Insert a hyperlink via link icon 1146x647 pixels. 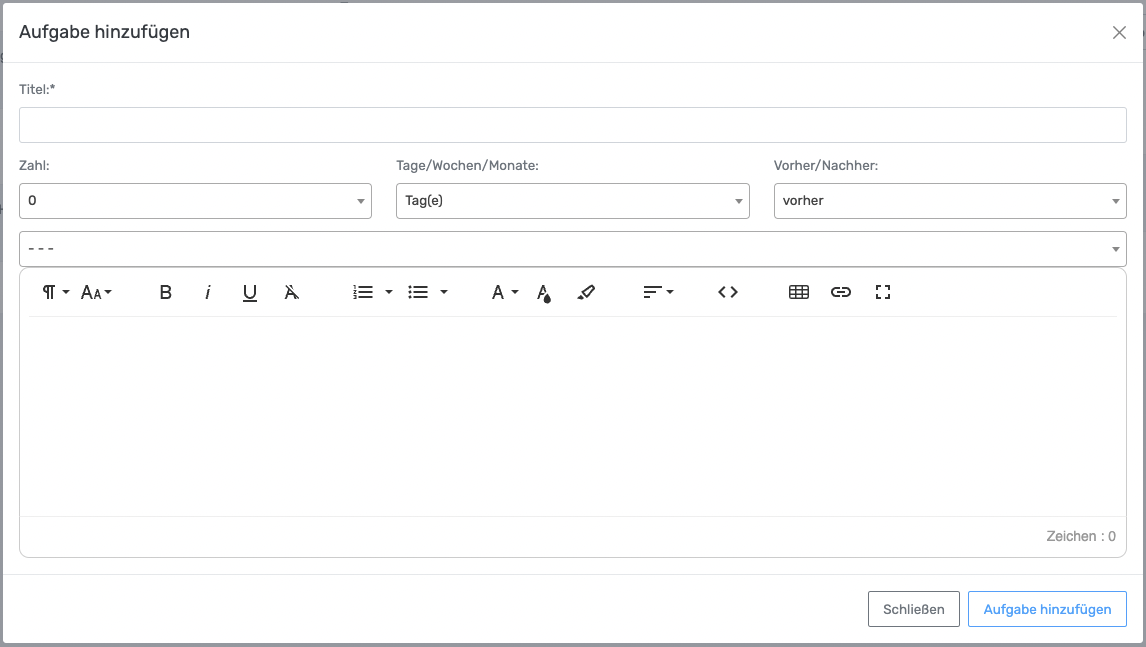(x=841, y=292)
